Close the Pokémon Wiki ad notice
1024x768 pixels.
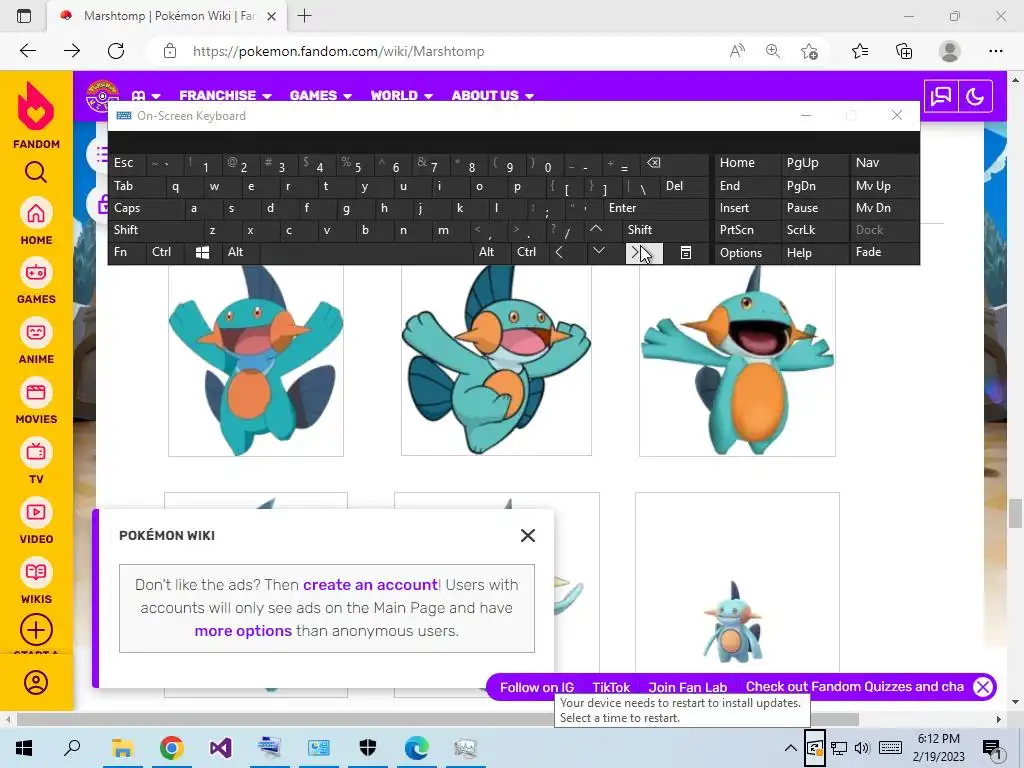[528, 536]
